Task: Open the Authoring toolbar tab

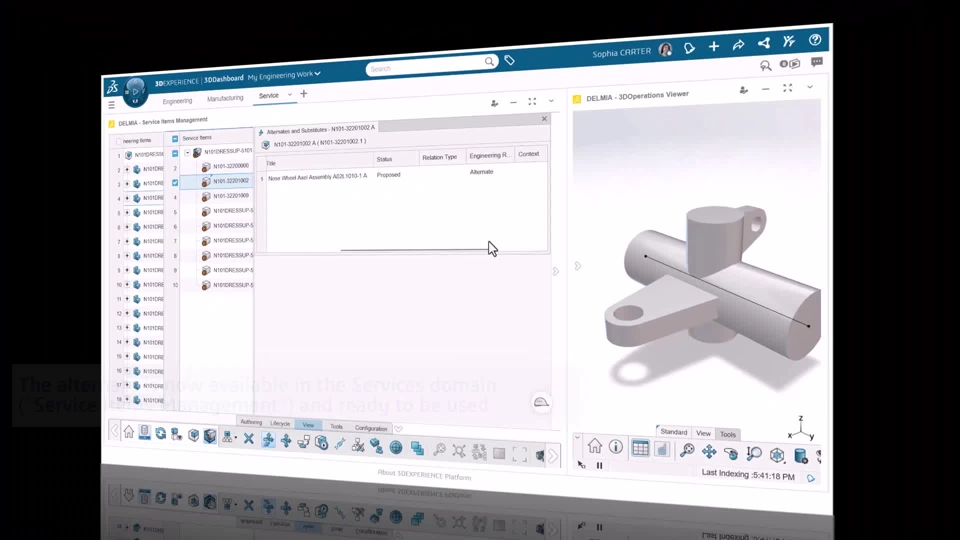Action: 251,422
